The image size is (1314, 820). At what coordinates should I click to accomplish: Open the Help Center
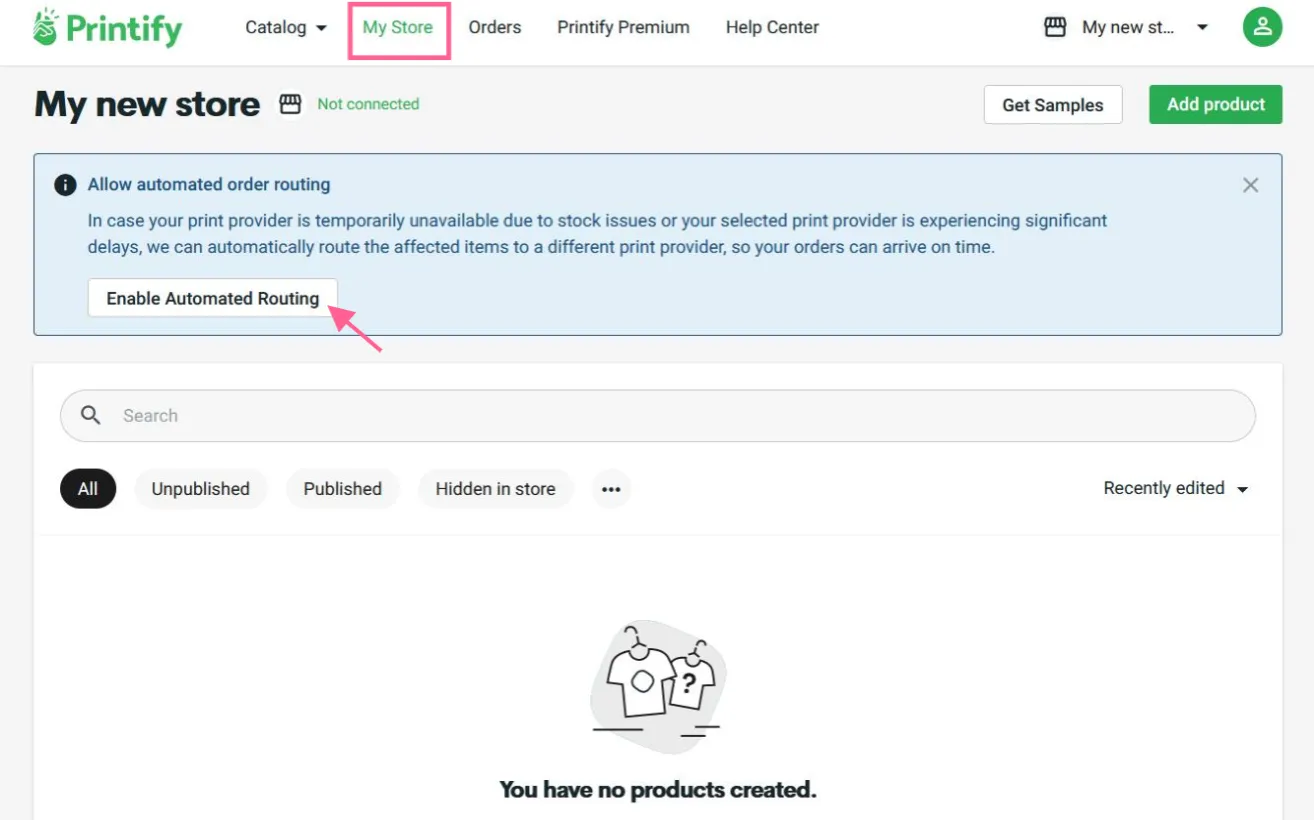click(772, 28)
